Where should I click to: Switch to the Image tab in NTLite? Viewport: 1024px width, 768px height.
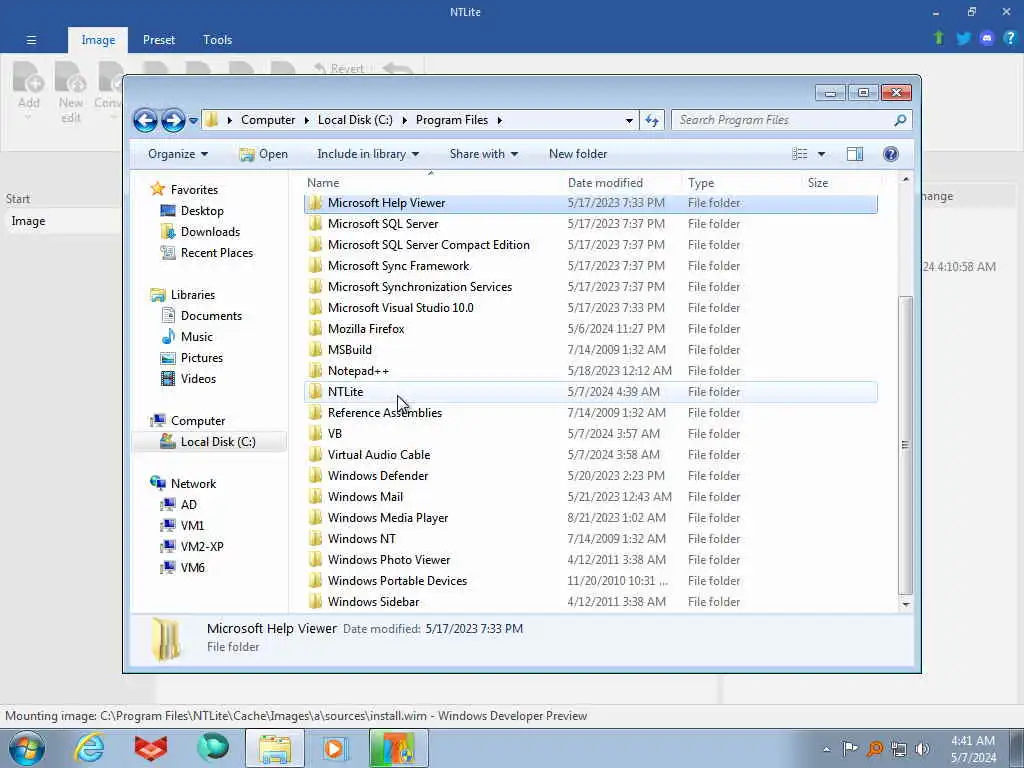(x=98, y=40)
